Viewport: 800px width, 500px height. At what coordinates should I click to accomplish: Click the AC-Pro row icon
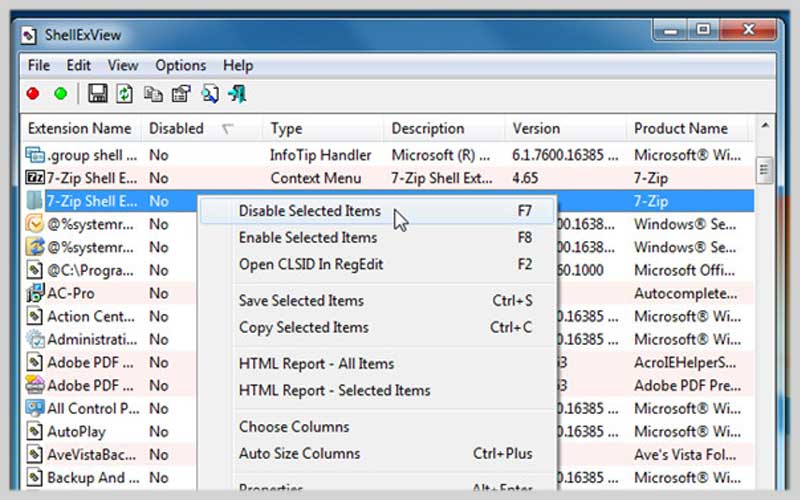(35, 293)
